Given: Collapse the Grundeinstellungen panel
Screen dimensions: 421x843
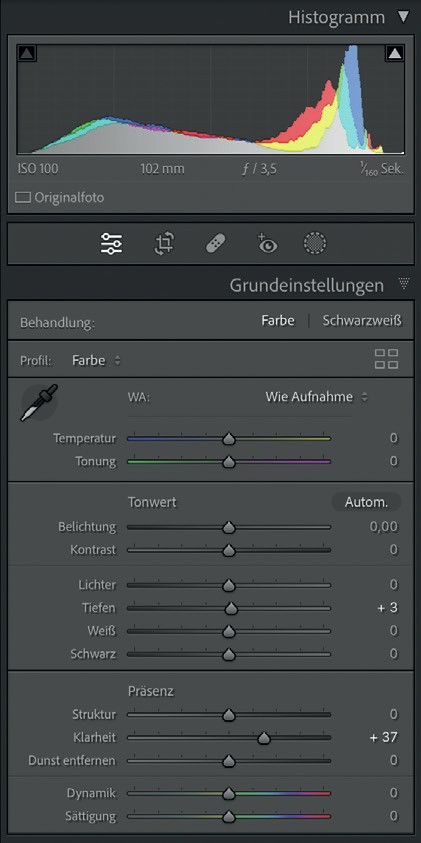Looking at the screenshot, I should [x=404, y=283].
